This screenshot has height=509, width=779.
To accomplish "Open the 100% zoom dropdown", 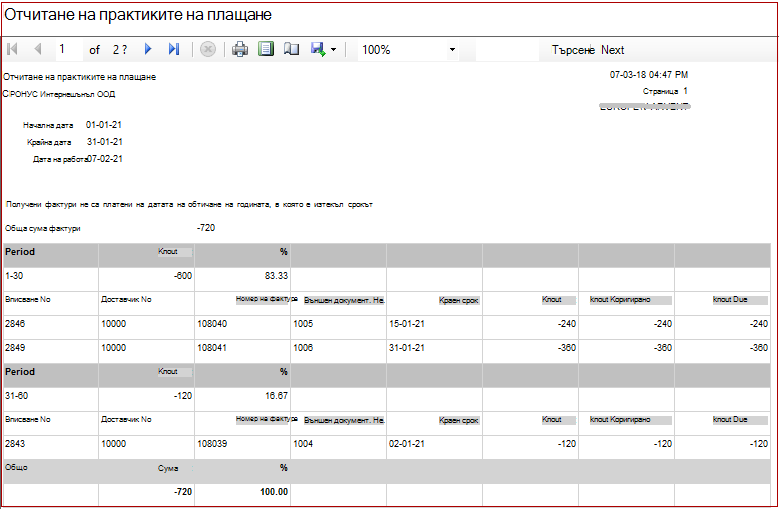I will [452, 50].
